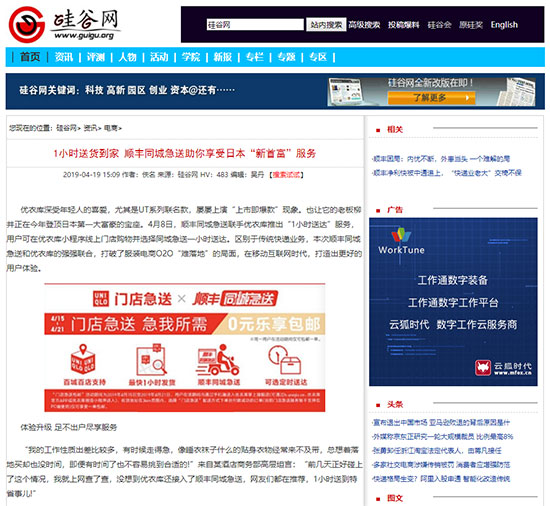Open the 专栏 nav tab
This screenshot has width=550, height=506.
[x=254, y=57]
